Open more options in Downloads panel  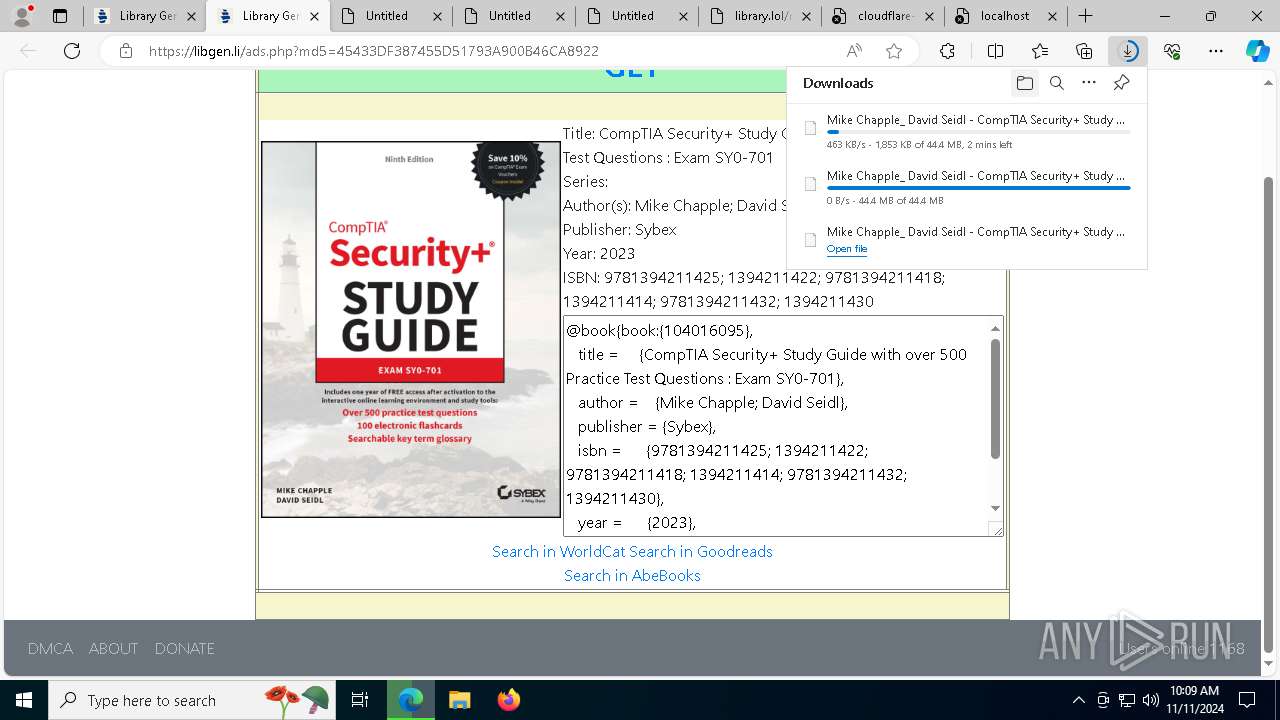tap(1089, 83)
